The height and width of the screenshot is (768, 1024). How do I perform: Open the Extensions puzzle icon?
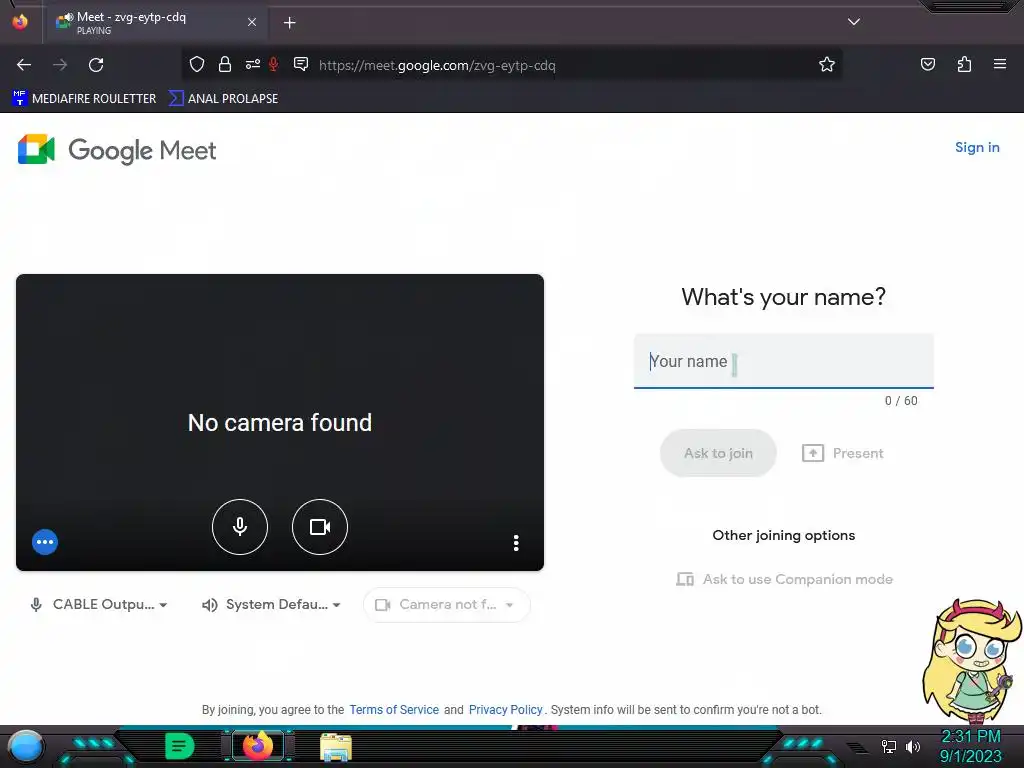(x=964, y=64)
